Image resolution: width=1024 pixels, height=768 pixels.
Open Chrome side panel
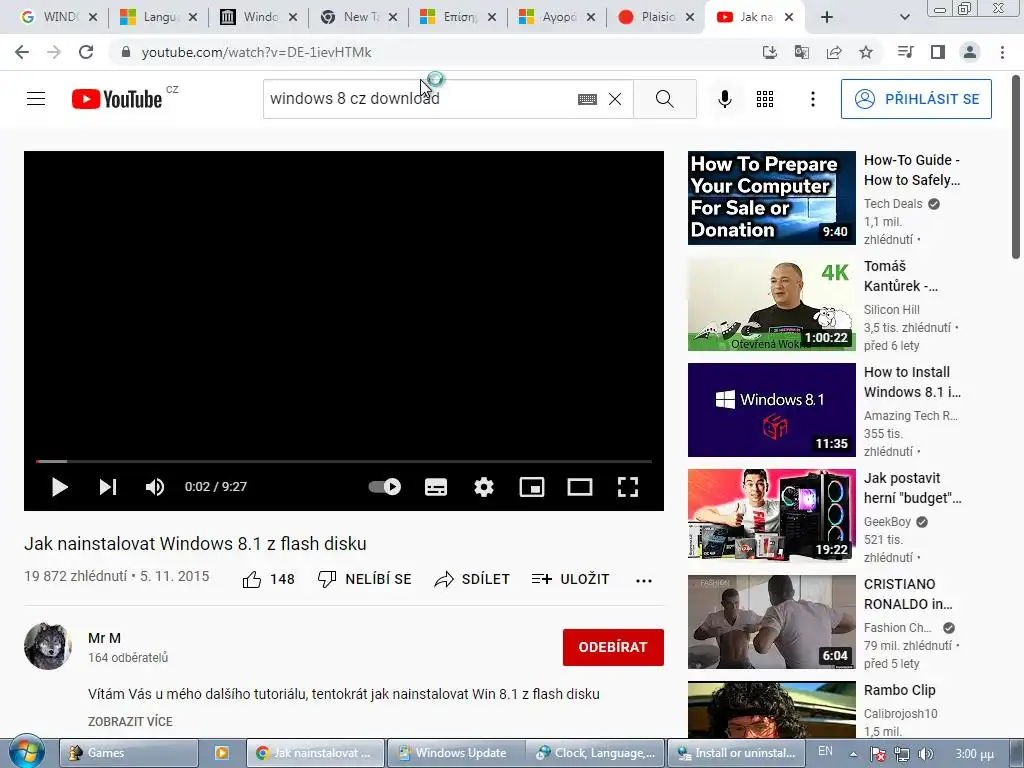tap(938, 52)
